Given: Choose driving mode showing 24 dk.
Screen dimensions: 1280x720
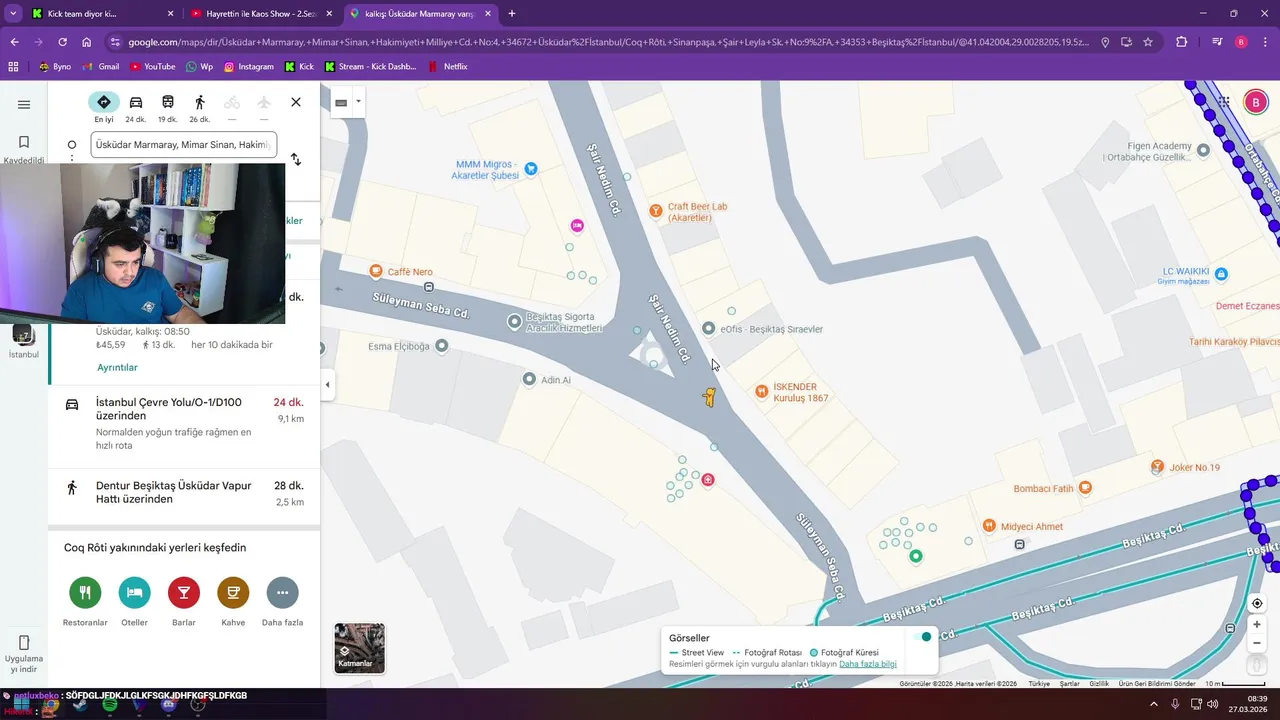Looking at the screenshot, I should 136,107.
